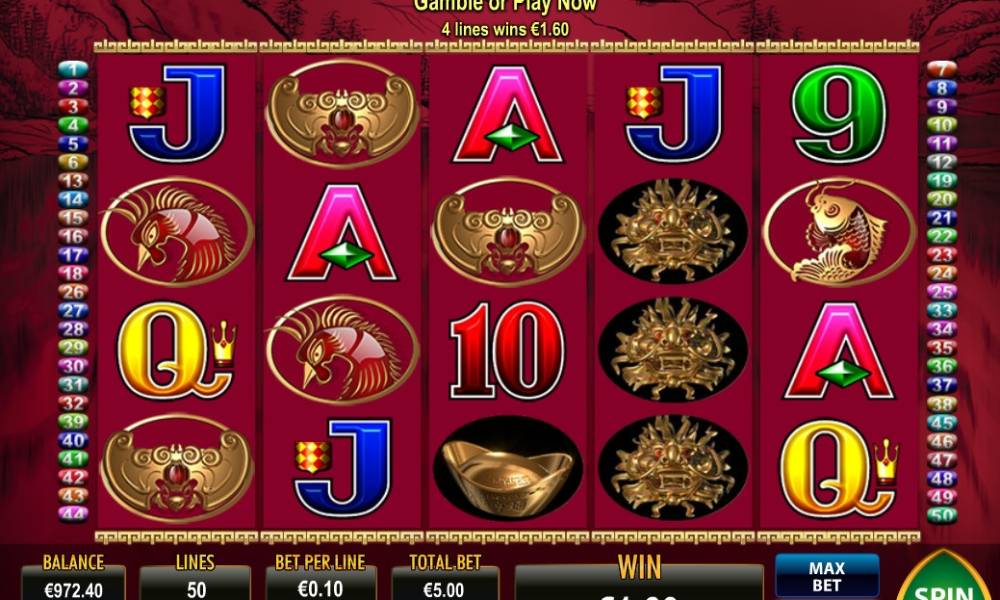Click the red 10 symbol on reel three
Viewport: 1000px width, 600px height.
point(508,350)
